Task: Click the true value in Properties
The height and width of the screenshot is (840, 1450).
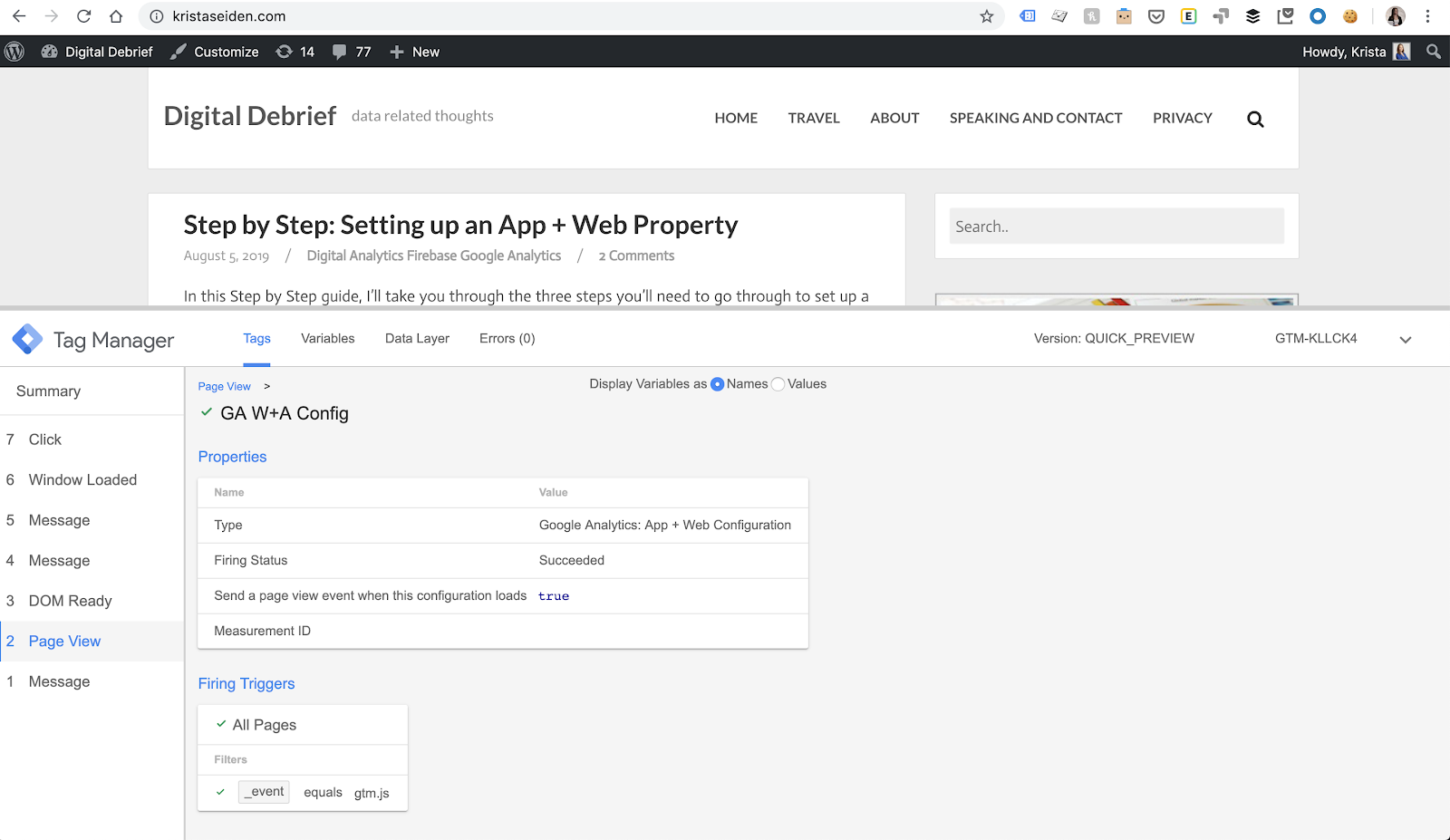Action: click(554, 596)
